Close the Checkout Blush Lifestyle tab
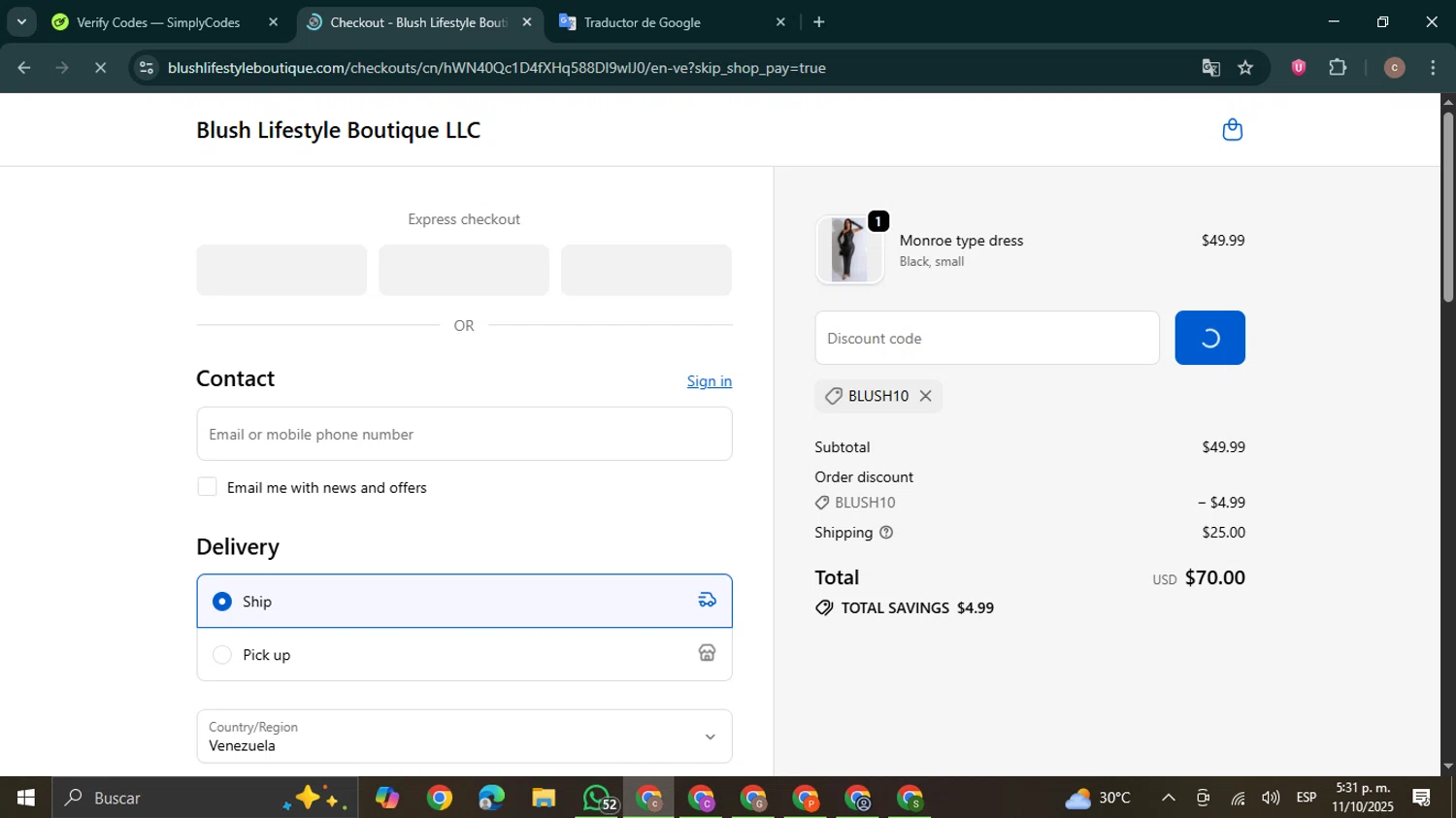Image resolution: width=1456 pixels, height=818 pixels. [x=527, y=22]
